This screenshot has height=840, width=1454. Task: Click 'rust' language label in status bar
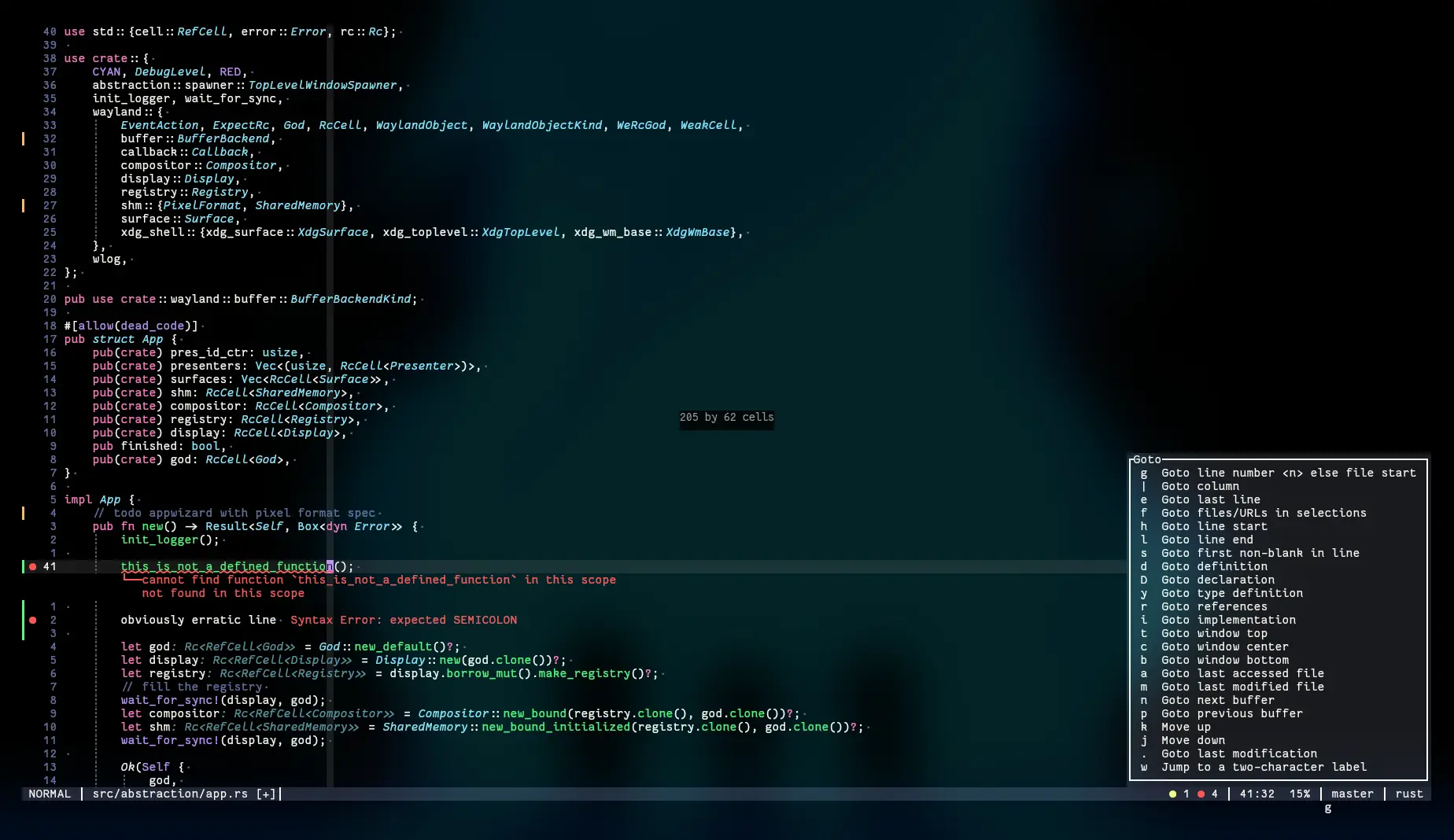pos(1409,794)
